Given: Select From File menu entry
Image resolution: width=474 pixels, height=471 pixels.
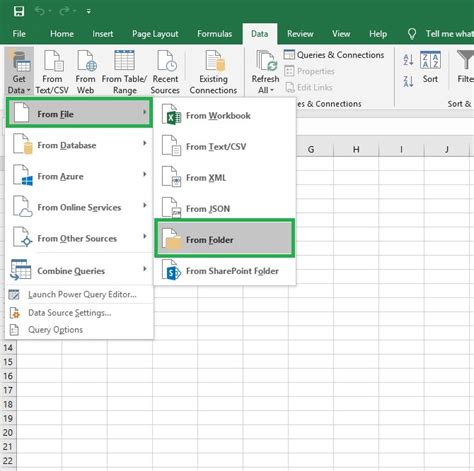Looking at the screenshot, I should pyautogui.click(x=79, y=113).
